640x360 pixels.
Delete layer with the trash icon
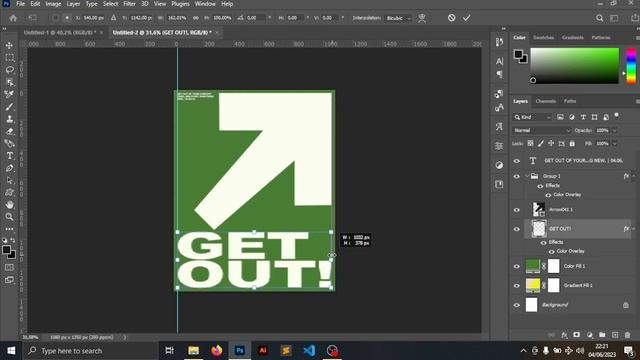point(627,335)
